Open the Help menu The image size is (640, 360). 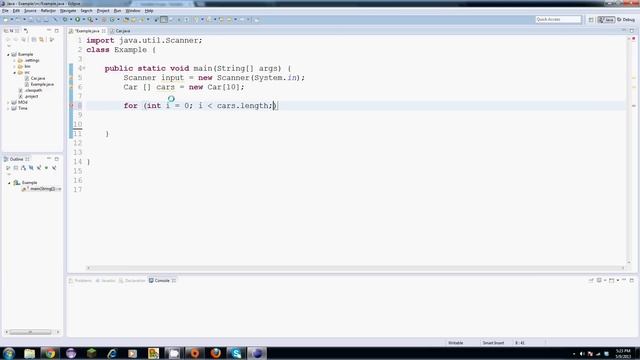tap(149, 11)
